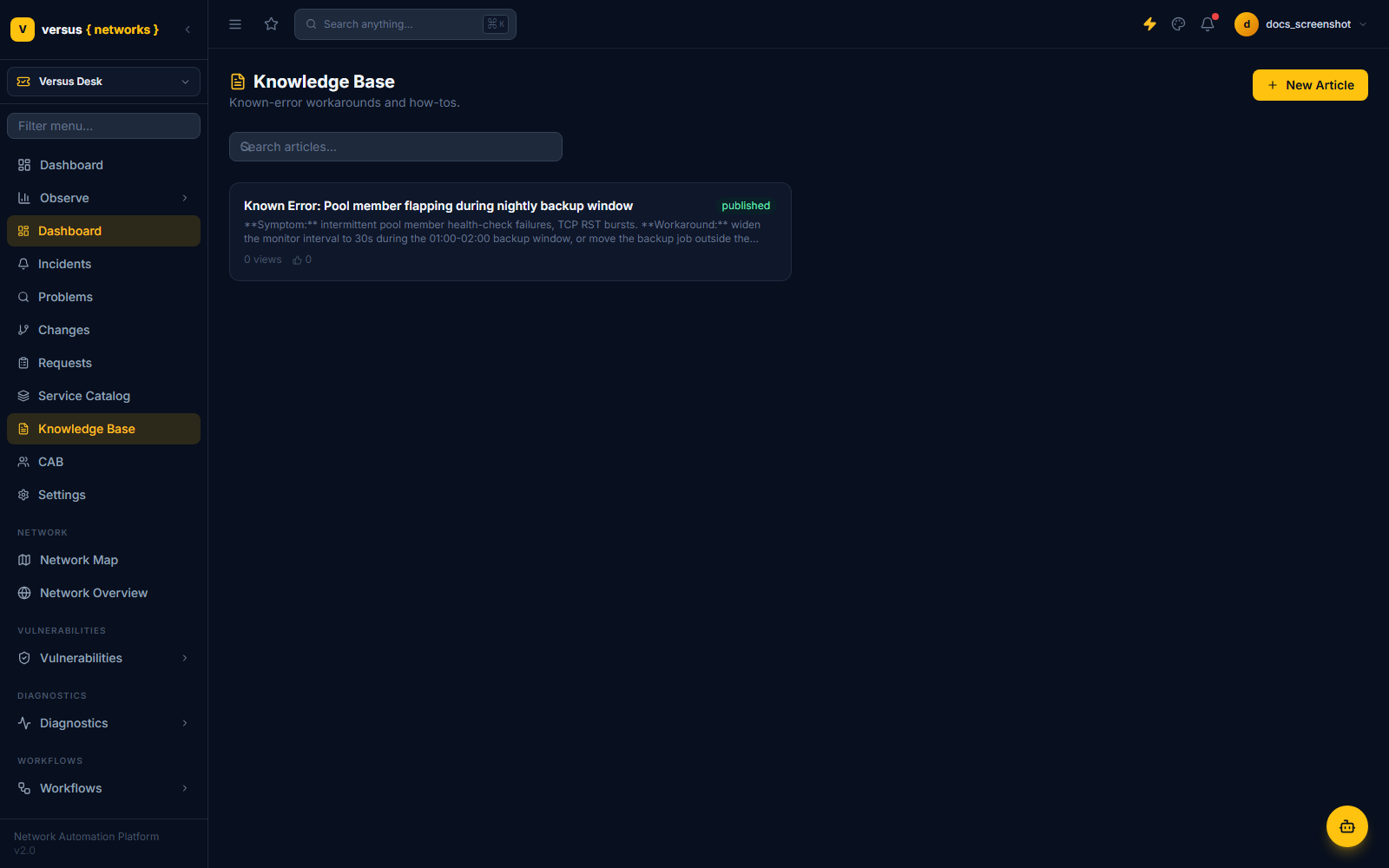Go to the top Dashboard menu item
Viewport: 1389px width, 868px height.
click(103, 165)
